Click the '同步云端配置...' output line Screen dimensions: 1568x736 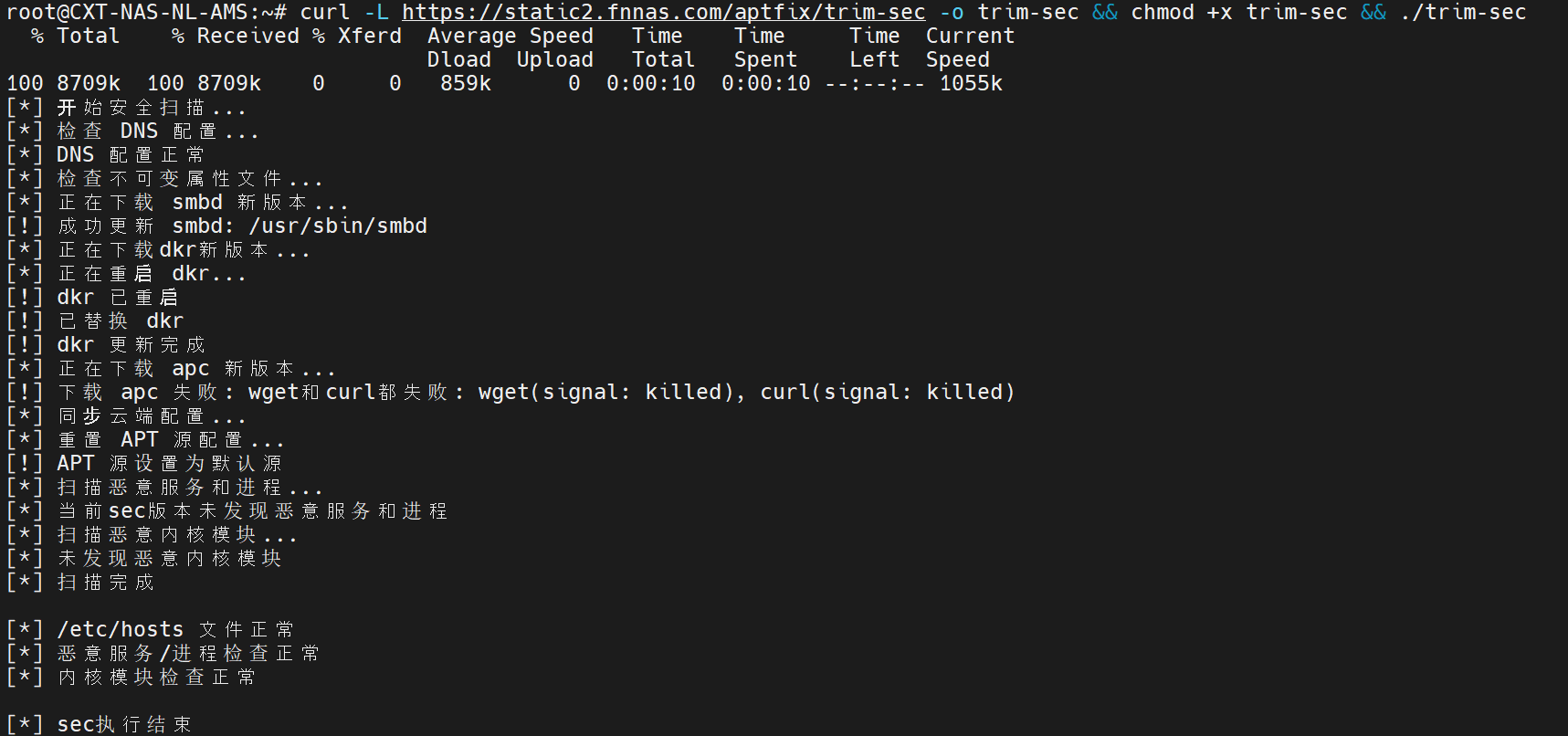[151, 415]
